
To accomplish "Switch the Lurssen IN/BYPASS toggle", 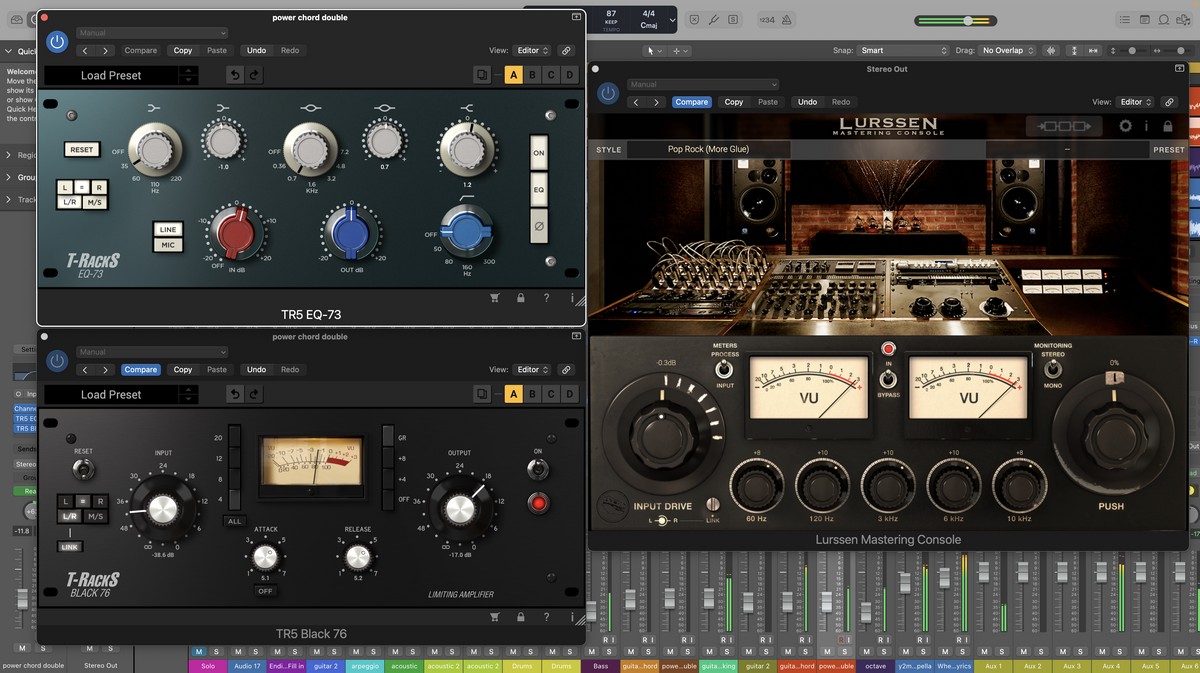I will tap(886, 379).
